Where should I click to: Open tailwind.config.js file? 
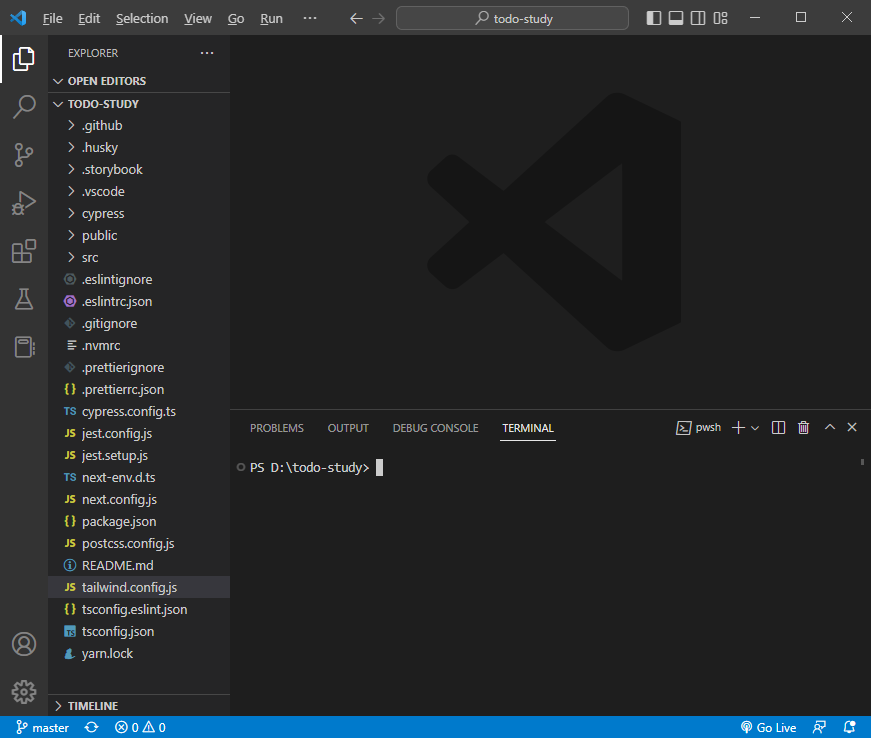click(139, 588)
